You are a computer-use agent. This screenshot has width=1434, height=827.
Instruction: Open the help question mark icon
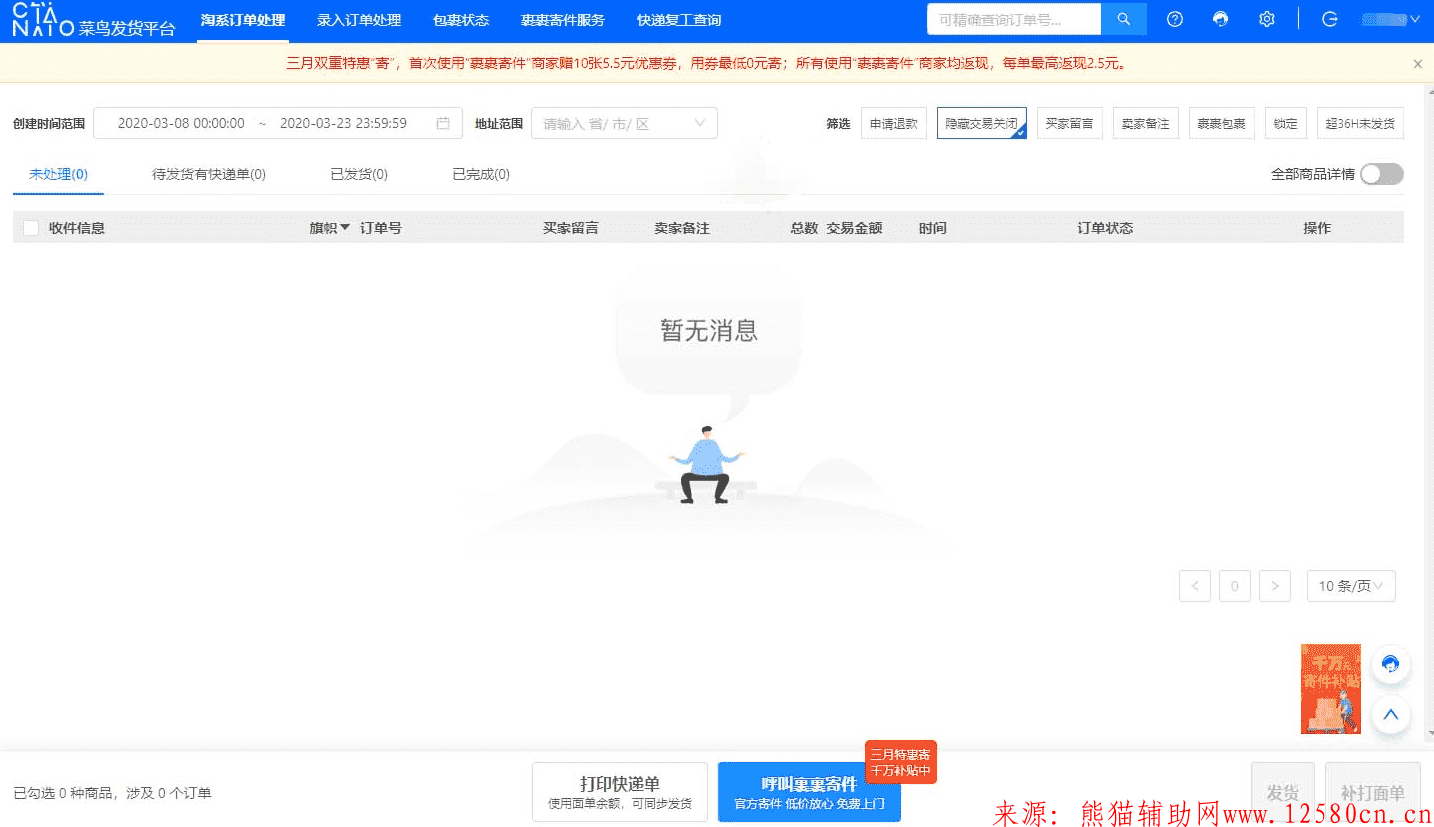click(x=1175, y=19)
